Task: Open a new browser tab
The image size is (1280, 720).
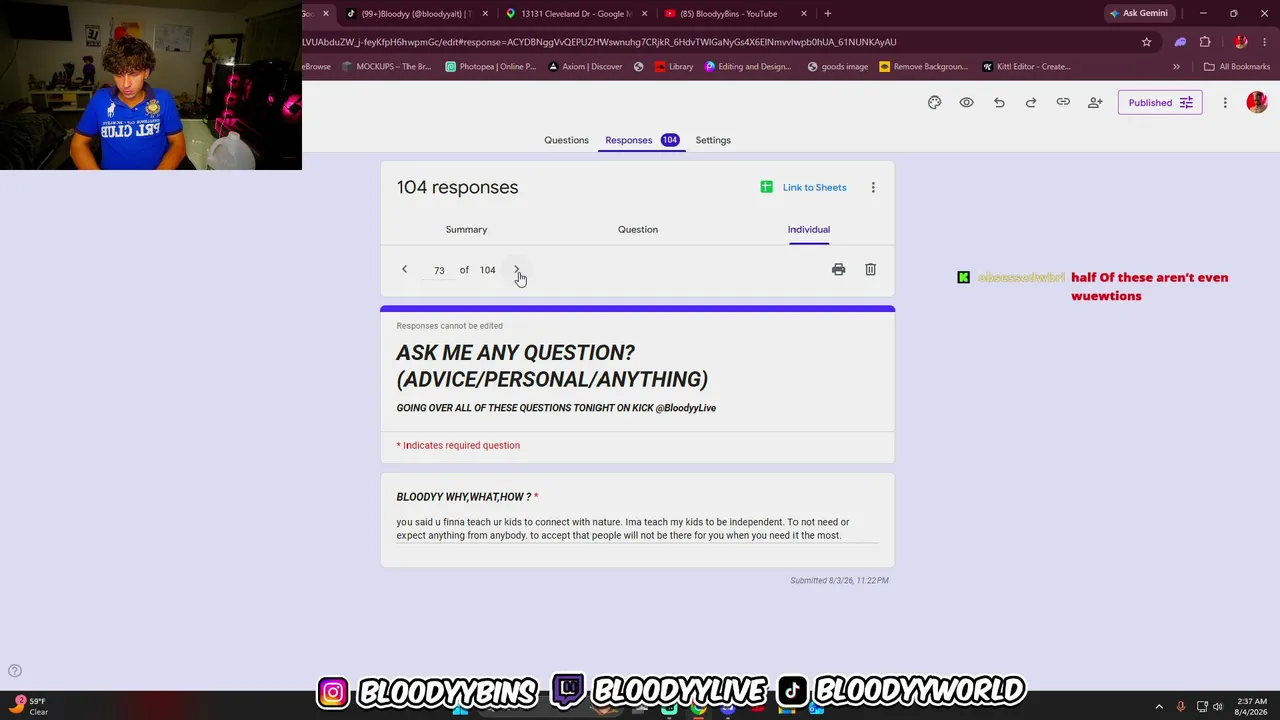Action: [827, 13]
